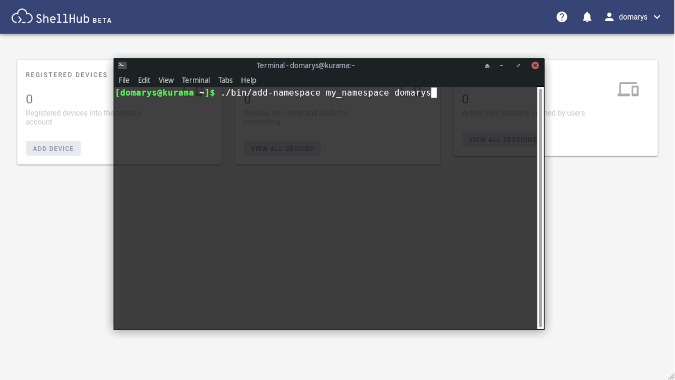Minimize the terminal window
675x380 pixels.
(502, 66)
